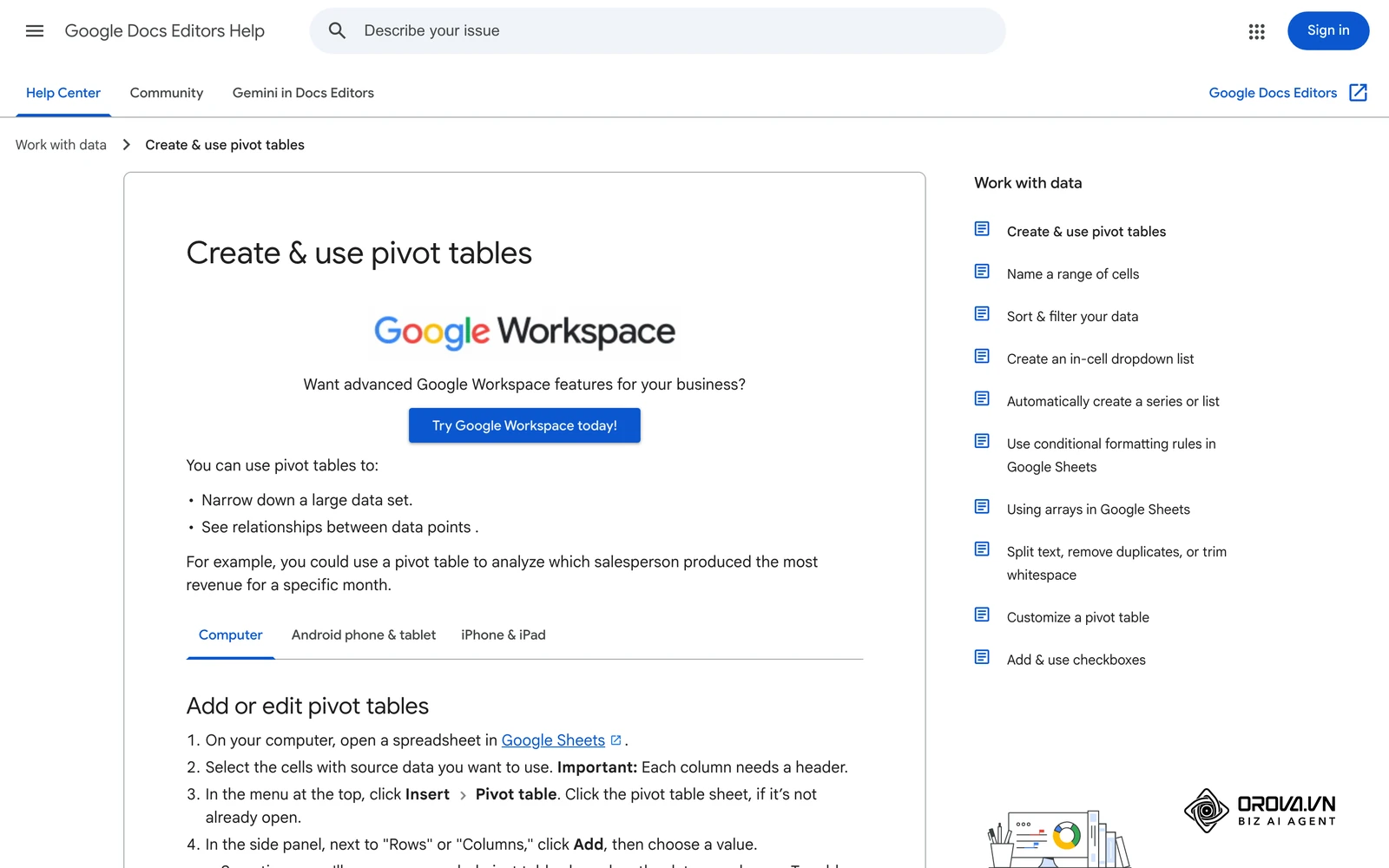
Task: Click Create & use pivot tables sidebar link
Action: tap(1086, 232)
